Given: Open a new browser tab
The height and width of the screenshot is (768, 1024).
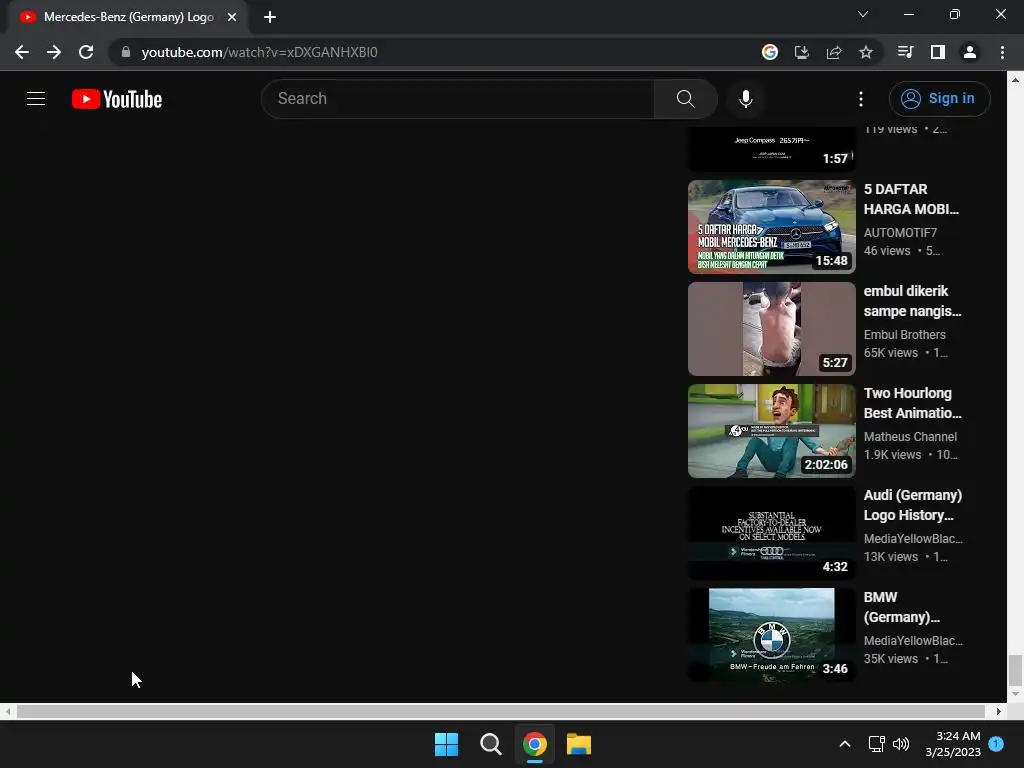Looking at the screenshot, I should (270, 17).
